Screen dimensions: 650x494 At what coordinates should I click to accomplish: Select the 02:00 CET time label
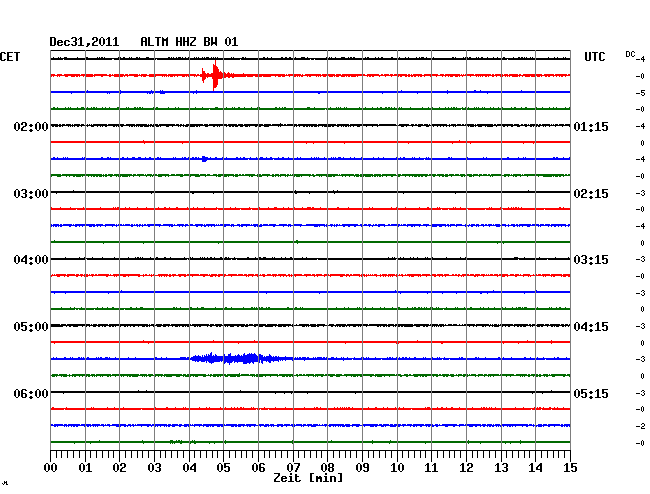pos(31,126)
